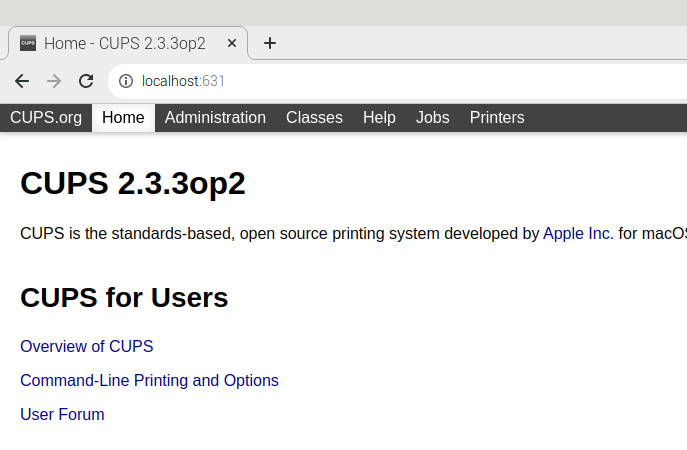
Task: Open the Administration page
Action: point(215,117)
